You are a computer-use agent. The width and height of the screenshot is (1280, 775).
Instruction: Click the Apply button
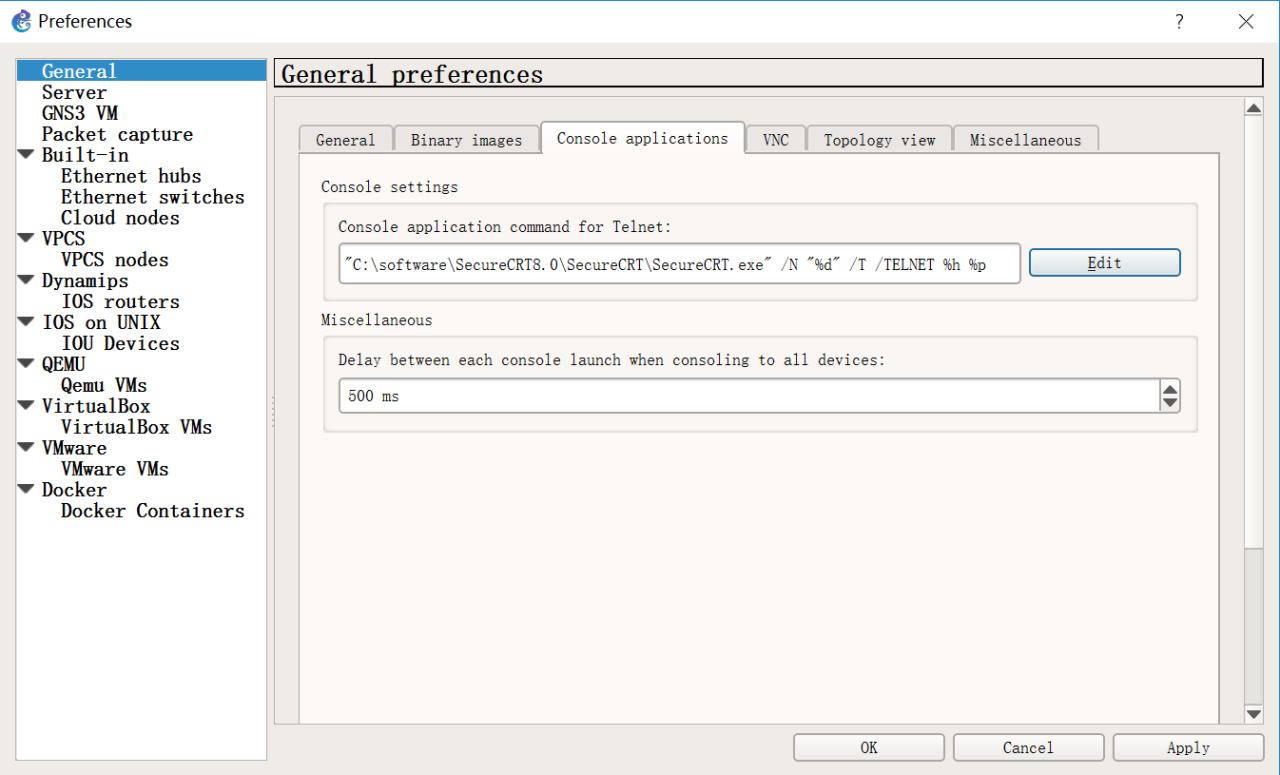click(1188, 748)
